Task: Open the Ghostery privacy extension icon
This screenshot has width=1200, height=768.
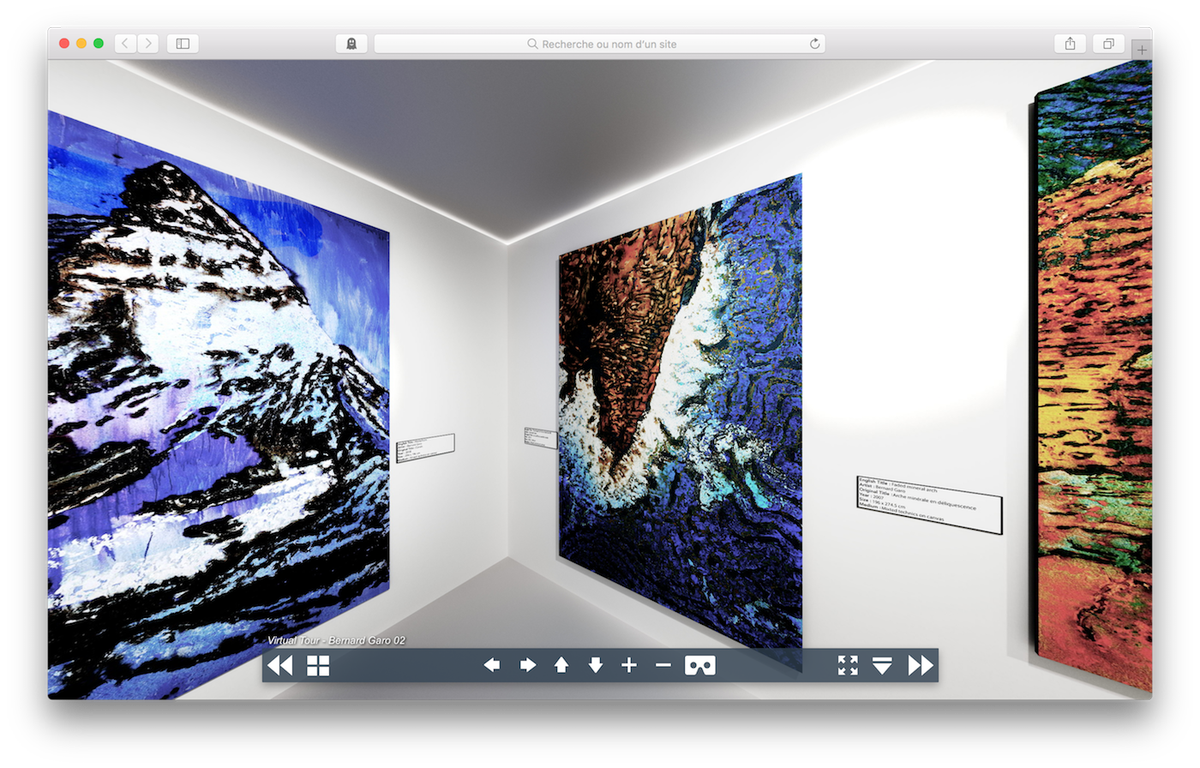Action: point(351,43)
